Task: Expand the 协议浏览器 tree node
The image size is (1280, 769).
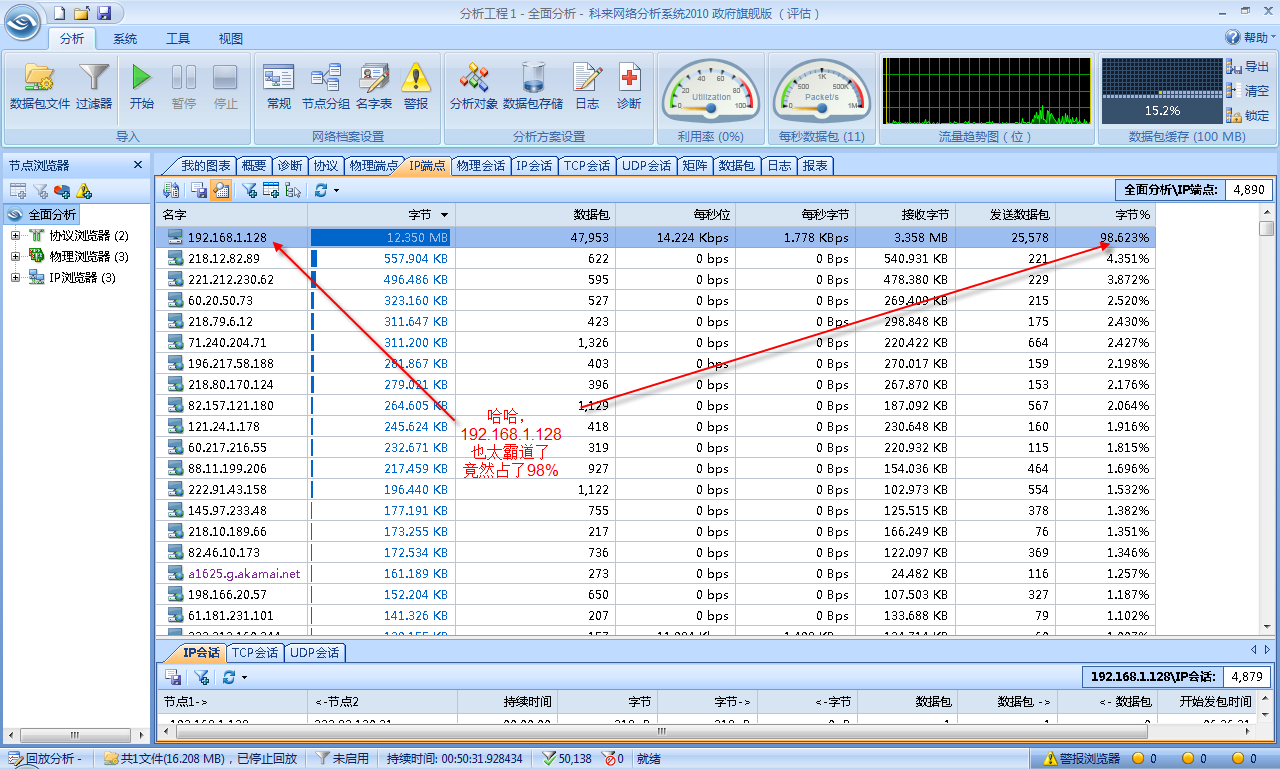Action: click(x=16, y=236)
